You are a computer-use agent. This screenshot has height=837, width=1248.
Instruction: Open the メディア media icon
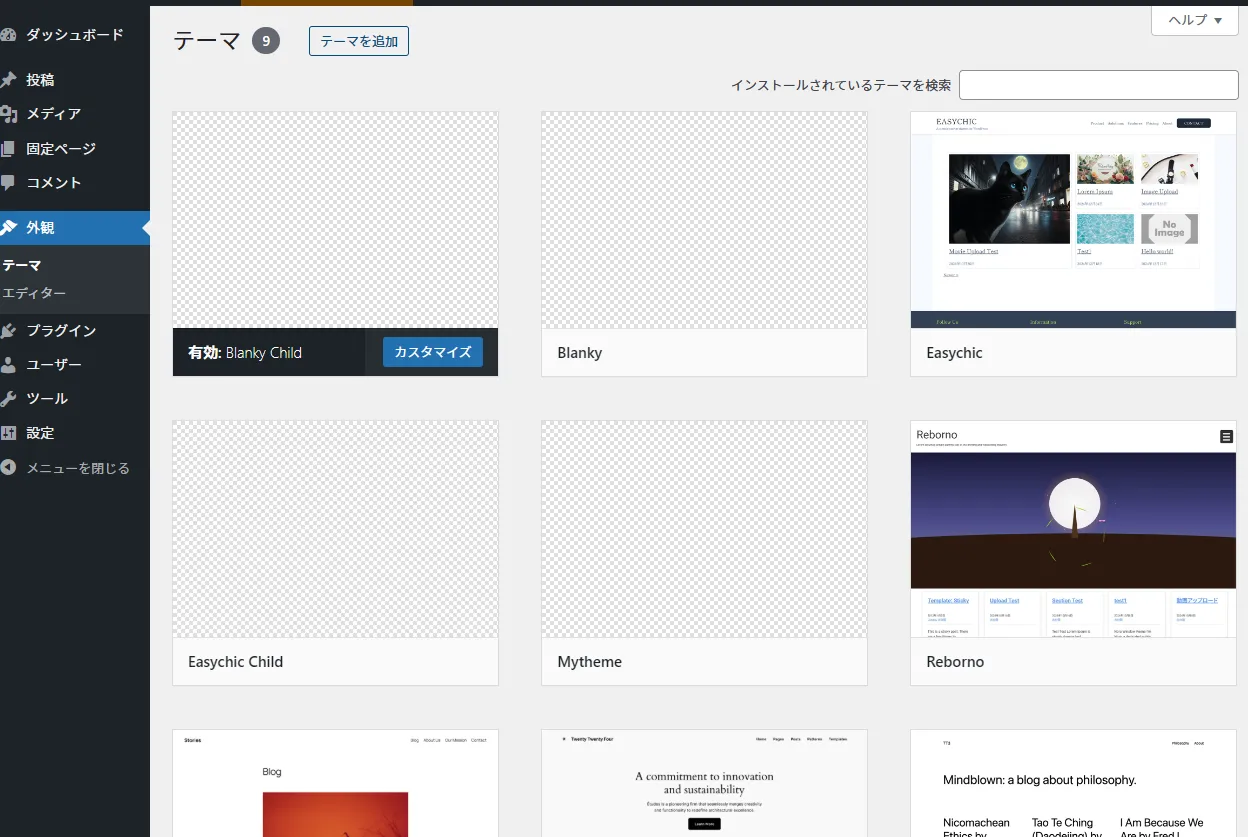(8, 114)
